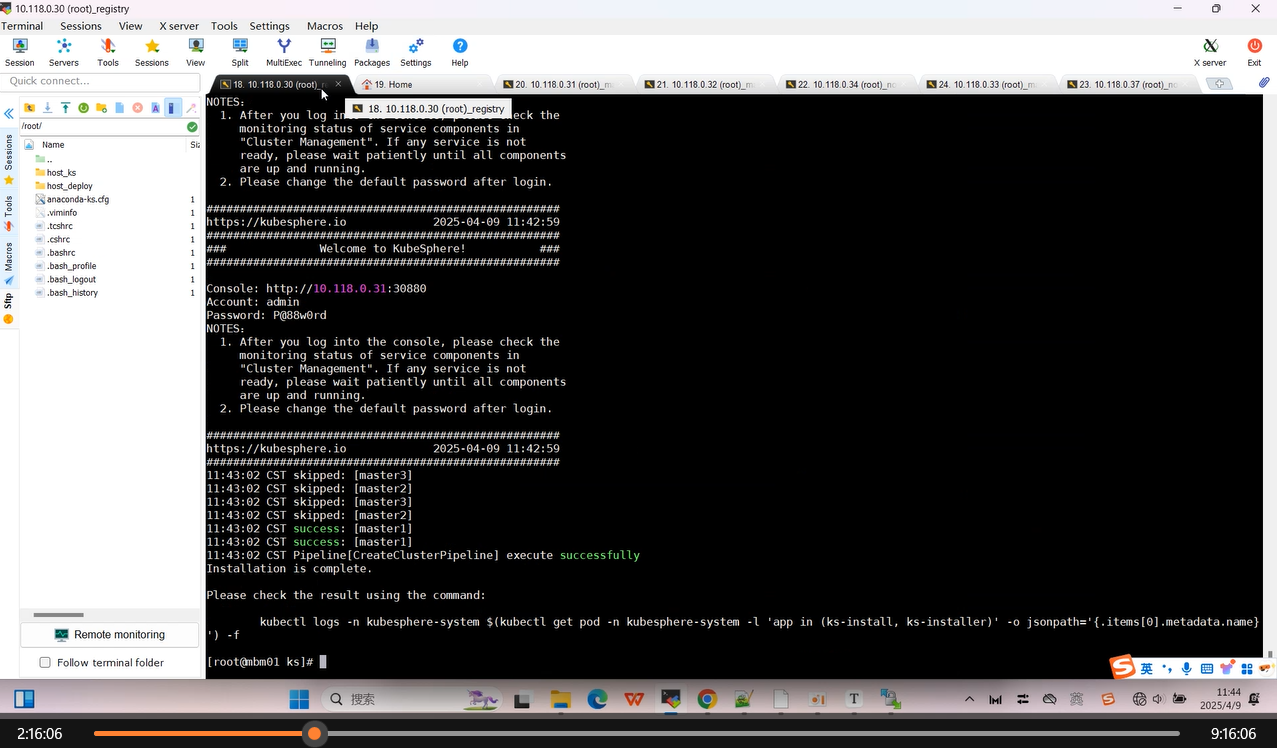Open the Packages manager icon

[x=371, y=51]
